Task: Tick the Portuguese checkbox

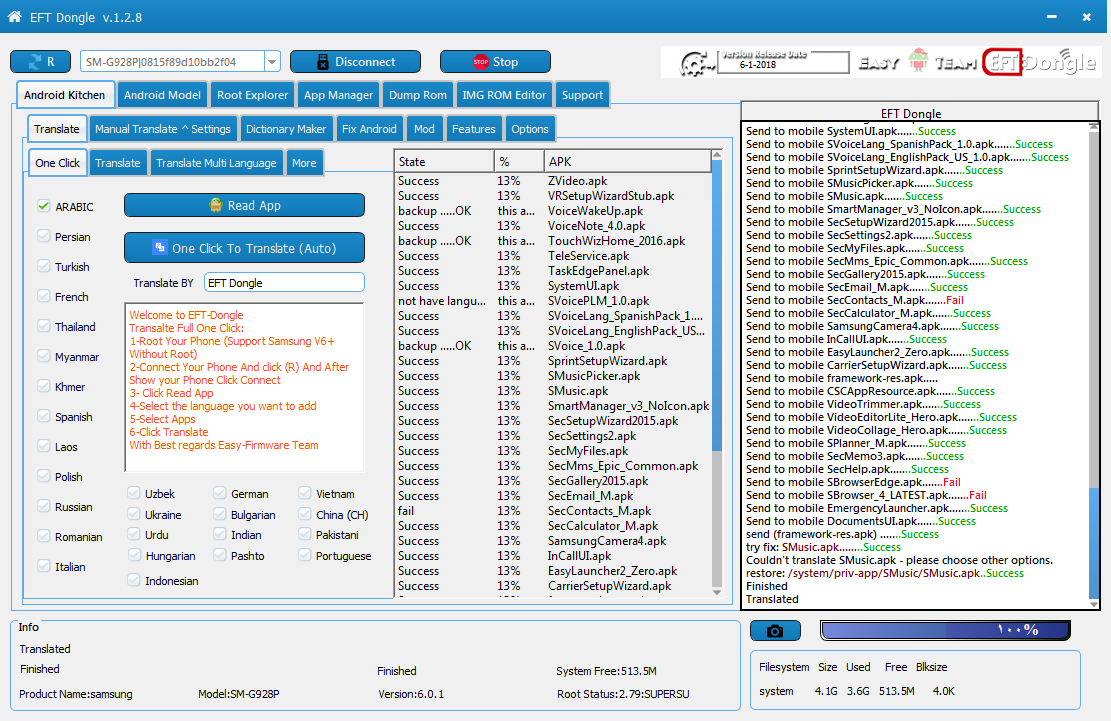Action: [x=305, y=555]
